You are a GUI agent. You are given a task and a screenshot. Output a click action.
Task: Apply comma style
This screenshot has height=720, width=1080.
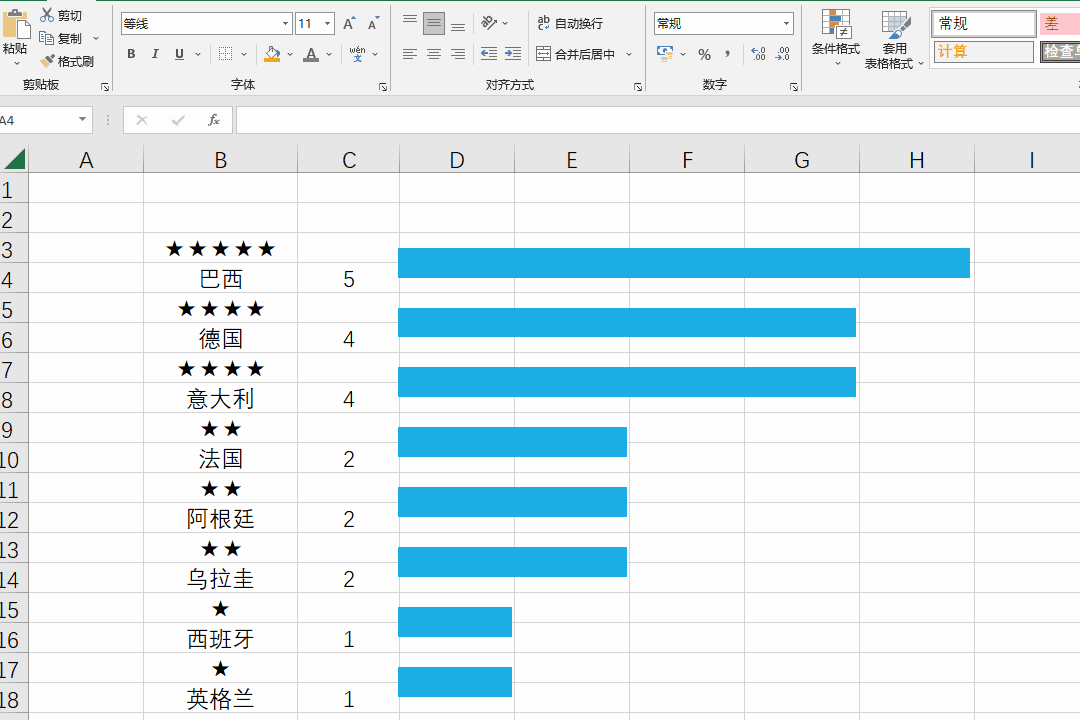(x=727, y=54)
